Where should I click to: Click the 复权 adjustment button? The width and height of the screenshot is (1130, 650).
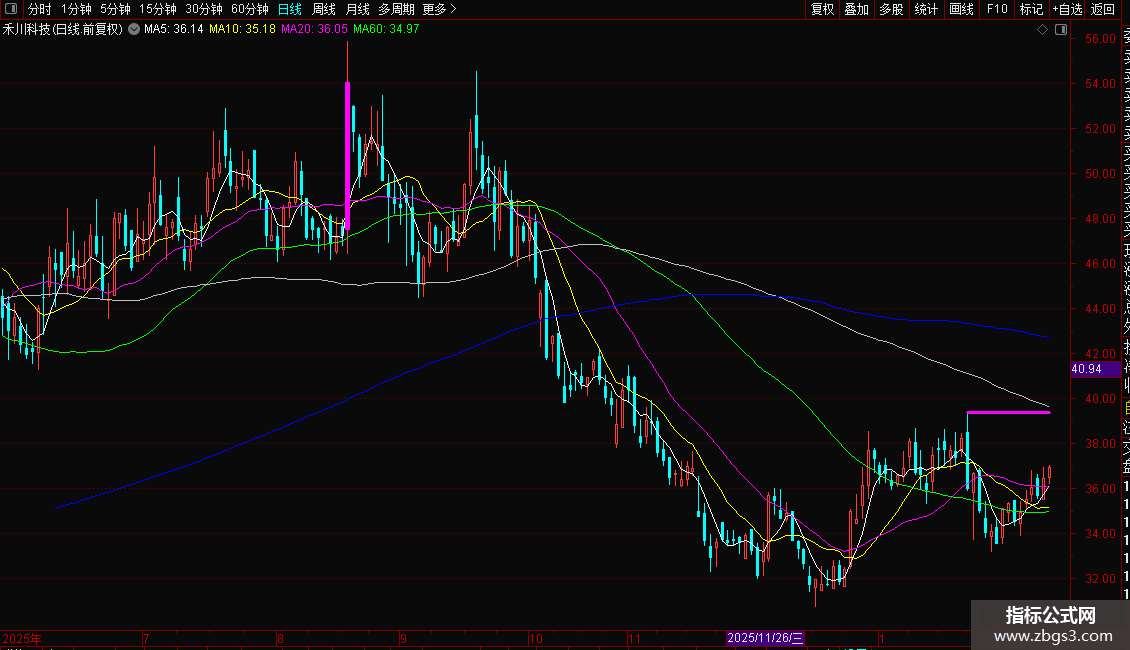pos(822,9)
